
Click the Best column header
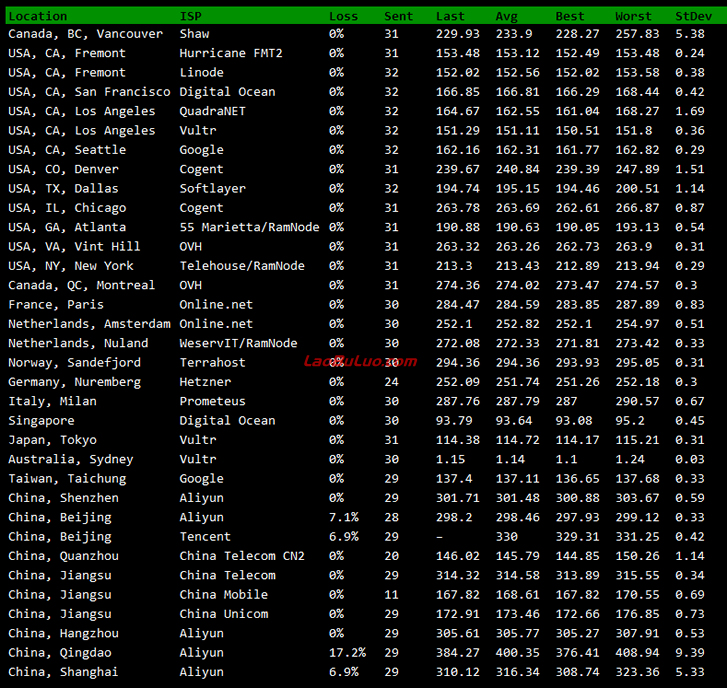coord(569,16)
